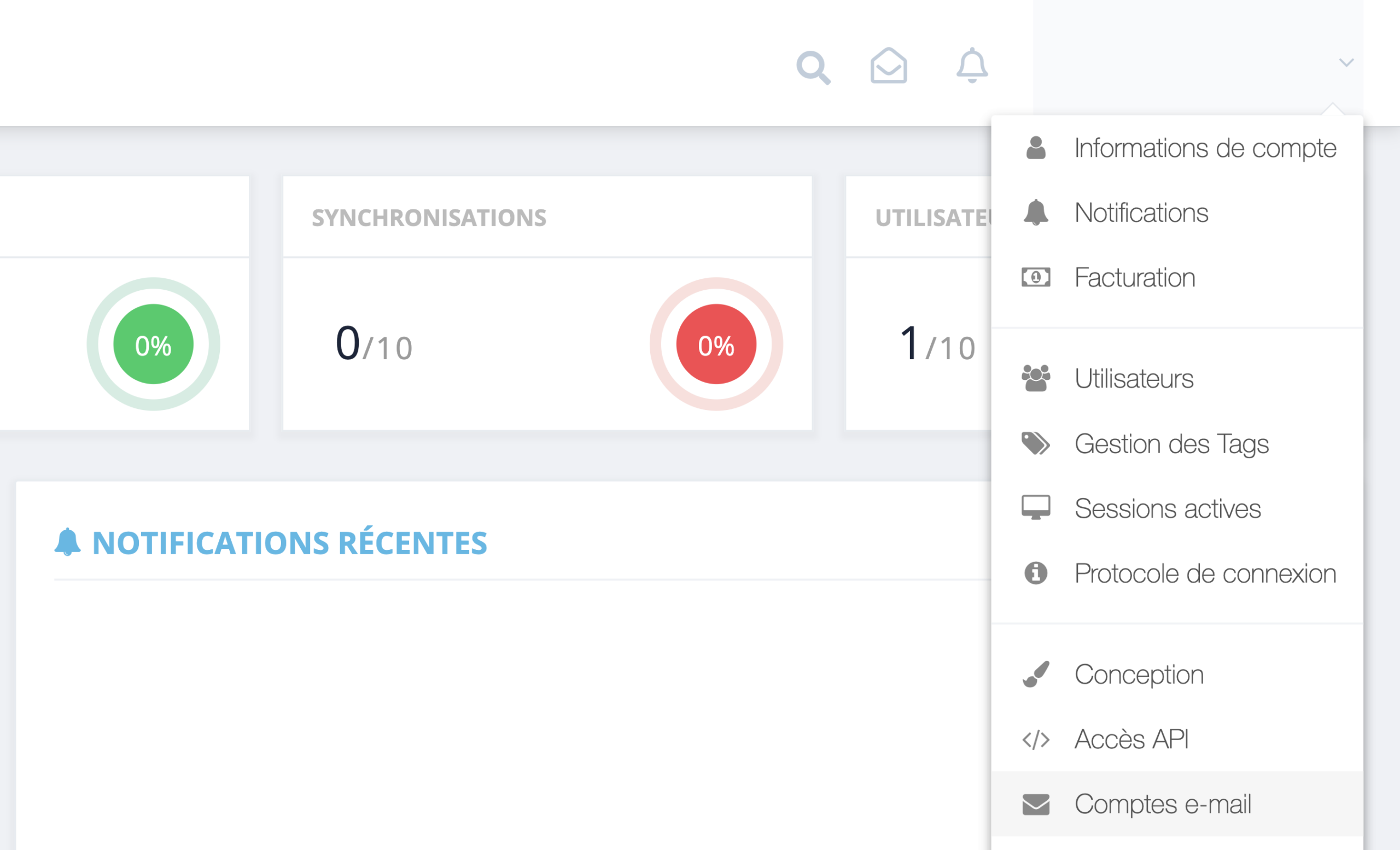This screenshot has height=850, width=1400.
Task: Open Informations de compte menu entry
Action: click(x=1177, y=148)
